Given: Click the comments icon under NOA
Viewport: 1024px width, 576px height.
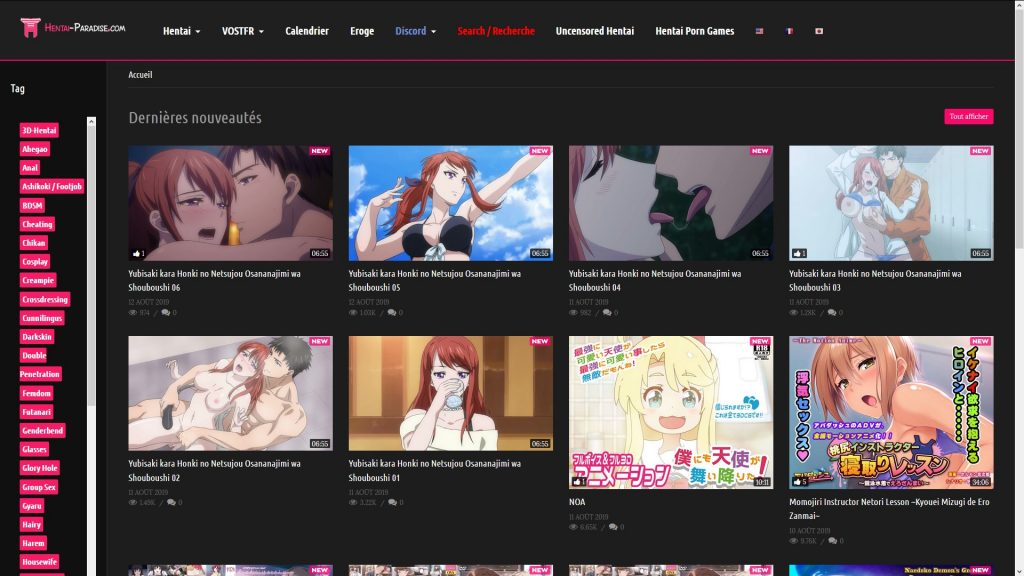Looking at the screenshot, I should (x=613, y=527).
